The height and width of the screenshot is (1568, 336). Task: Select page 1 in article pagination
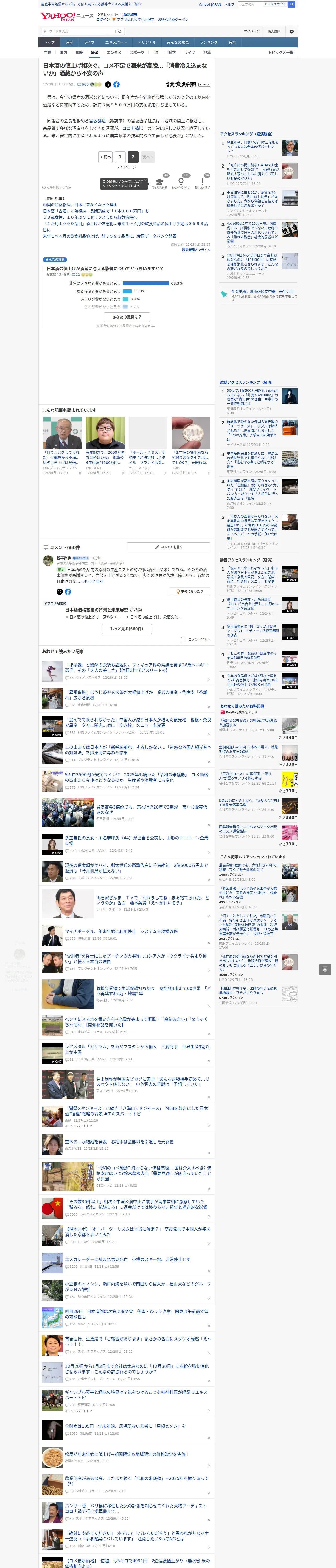coord(120,157)
